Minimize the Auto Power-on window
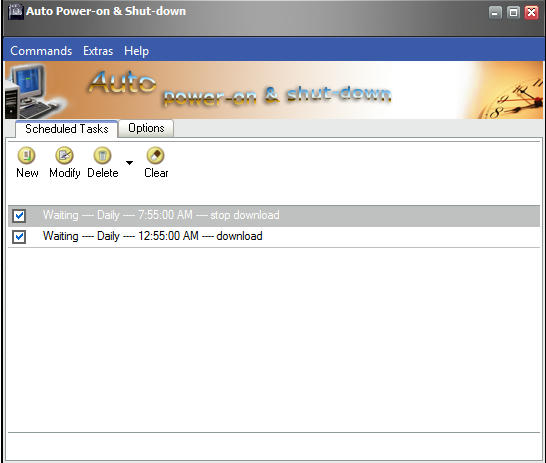 tap(495, 13)
